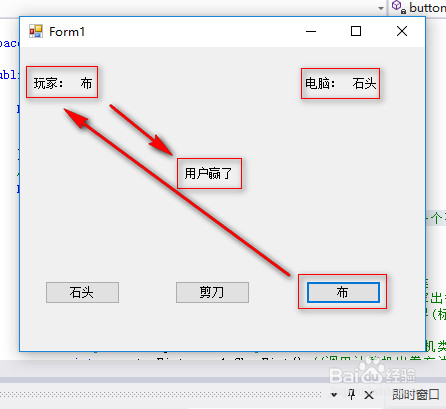Click the Form1 application icon
Screen dimensions: 446x409
point(36,31)
